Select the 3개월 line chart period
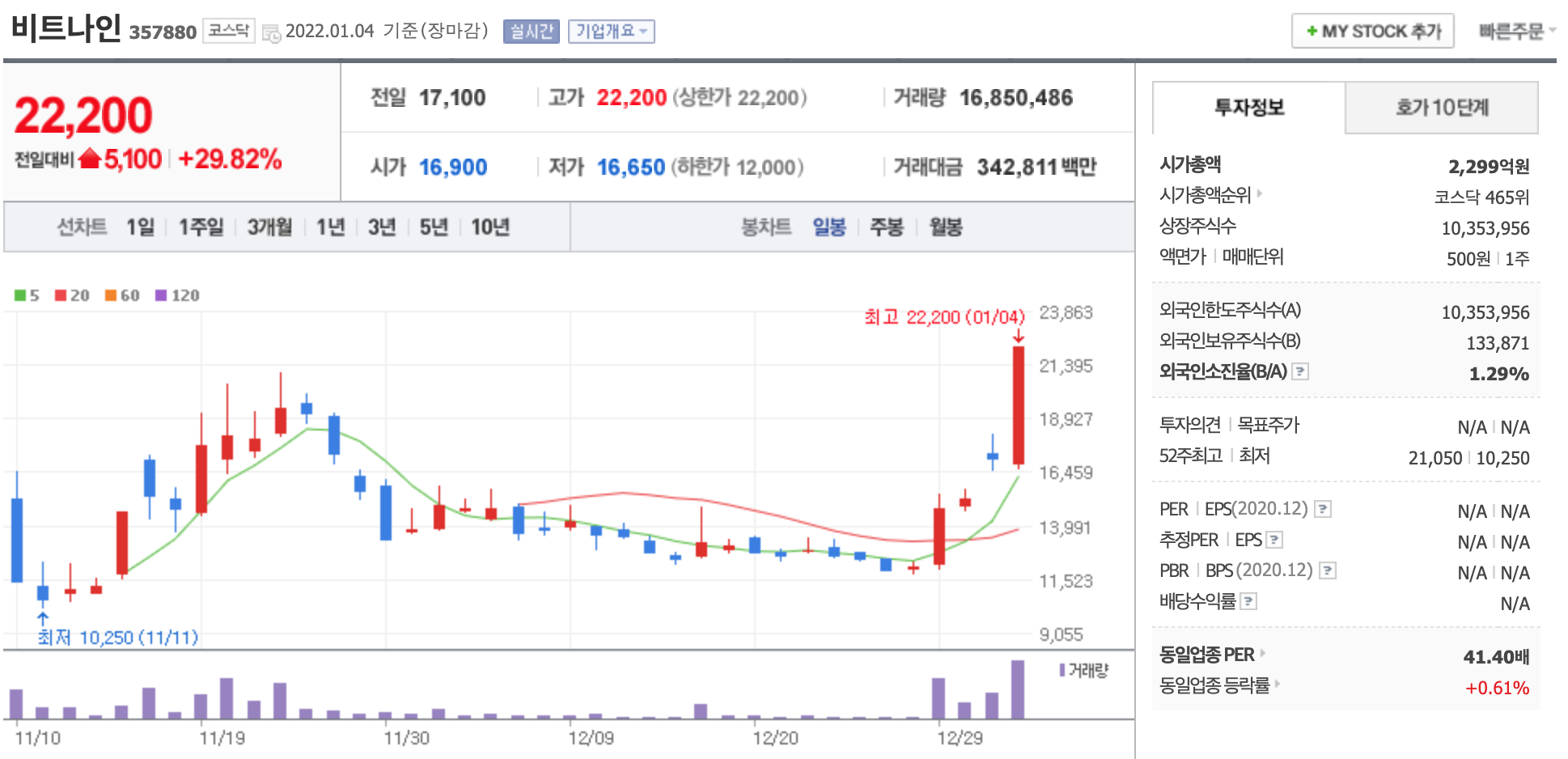The height and width of the screenshot is (759, 1568). point(269,227)
